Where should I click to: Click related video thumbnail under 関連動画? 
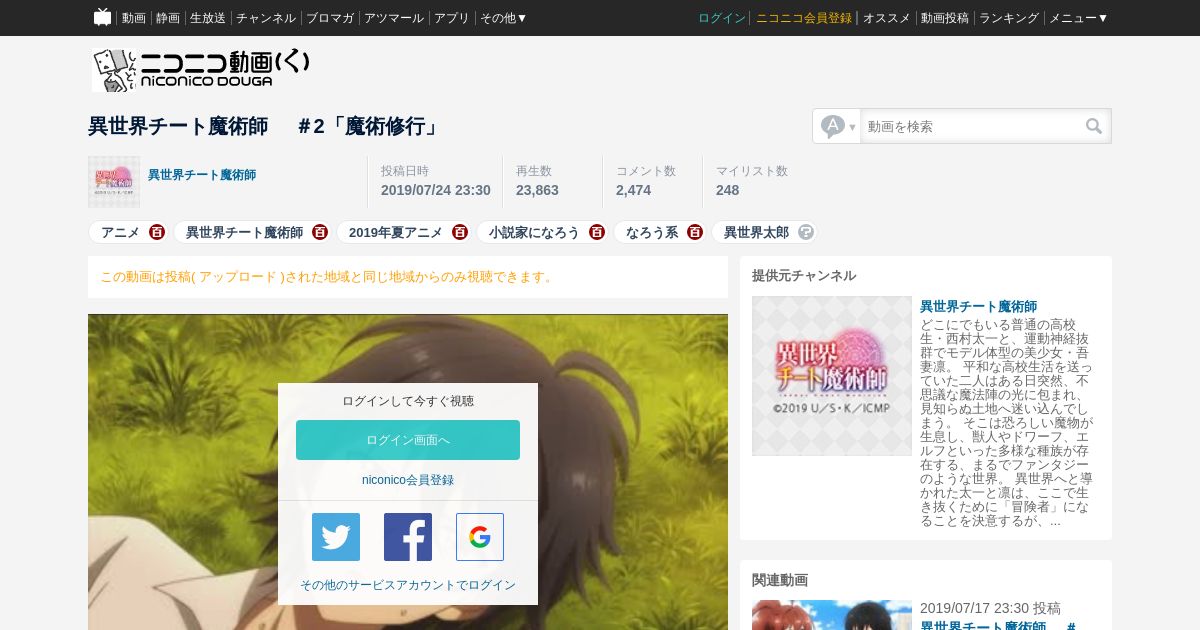pos(832,615)
